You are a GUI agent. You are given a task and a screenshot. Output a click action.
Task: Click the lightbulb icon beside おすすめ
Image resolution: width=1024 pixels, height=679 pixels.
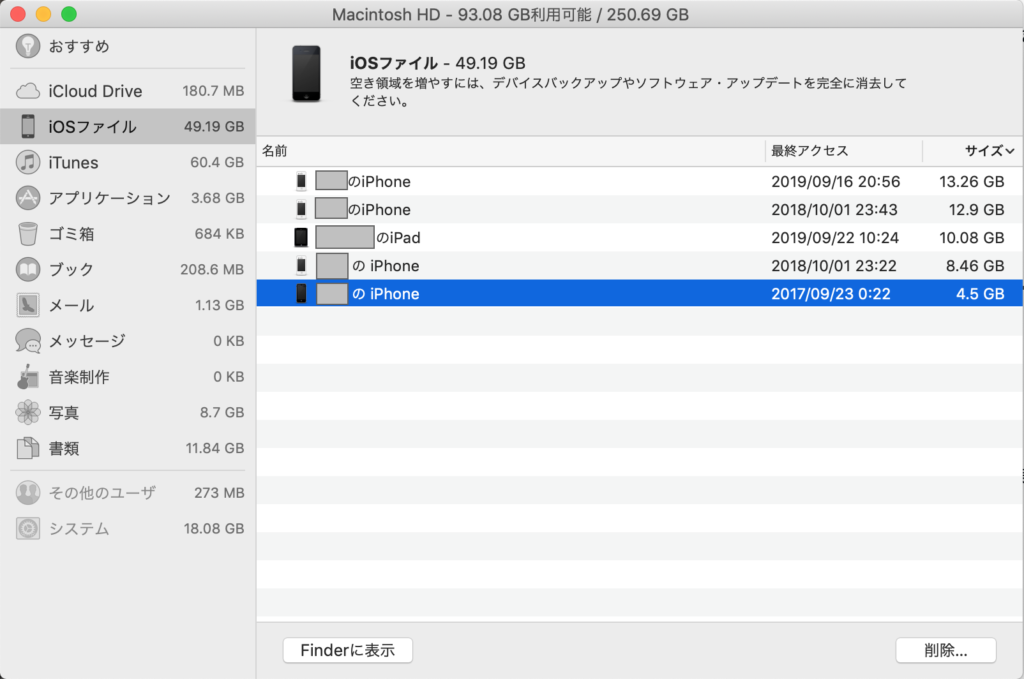tap(27, 46)
